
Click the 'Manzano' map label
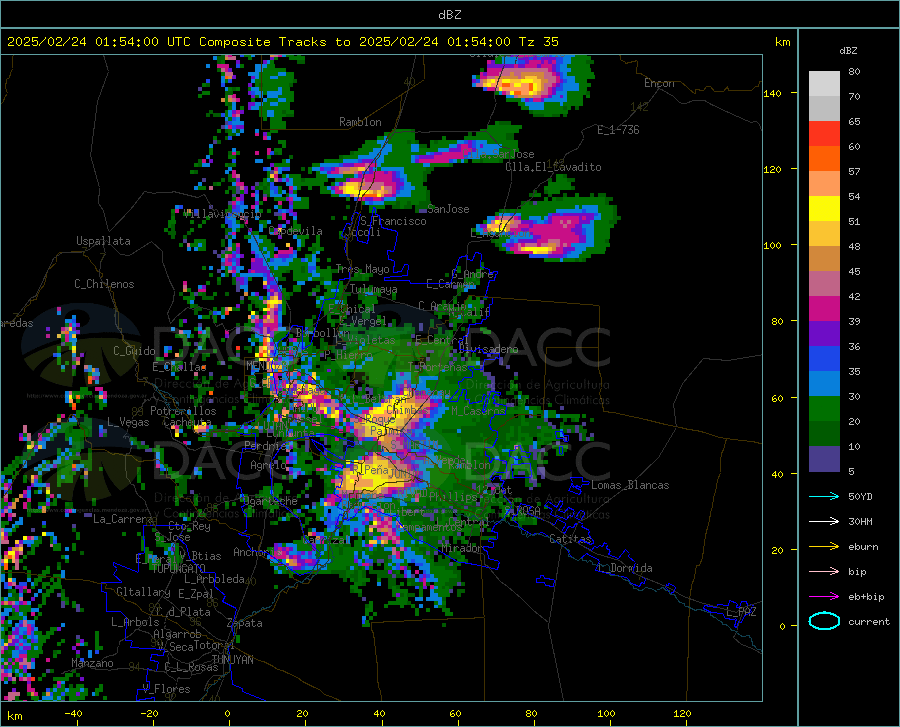(92, 663)
